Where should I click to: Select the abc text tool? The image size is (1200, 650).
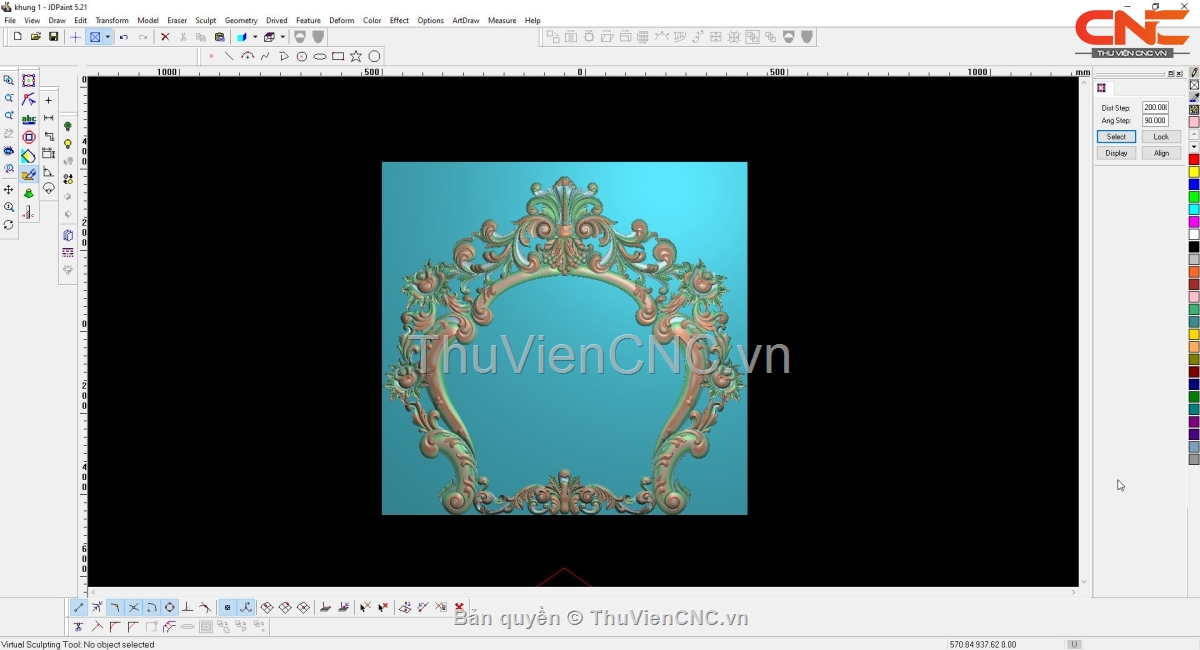29,119
